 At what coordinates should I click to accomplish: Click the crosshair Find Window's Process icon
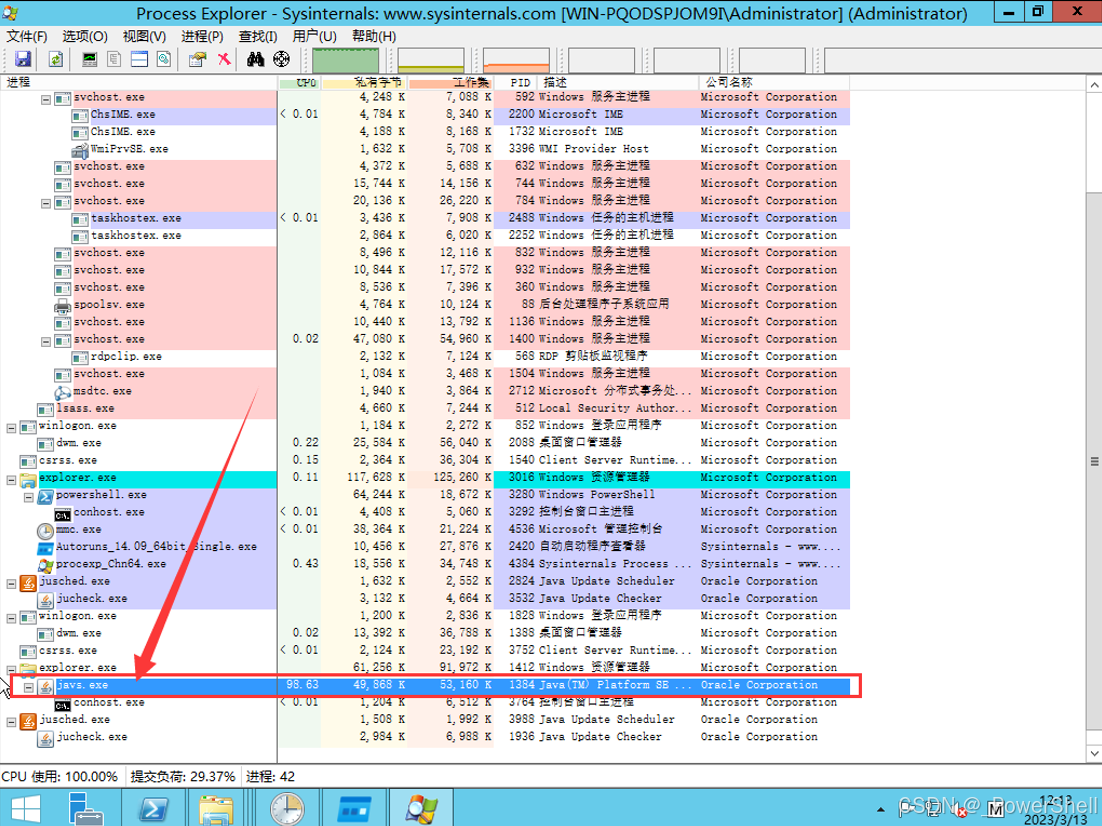click(x=281, y=60)
